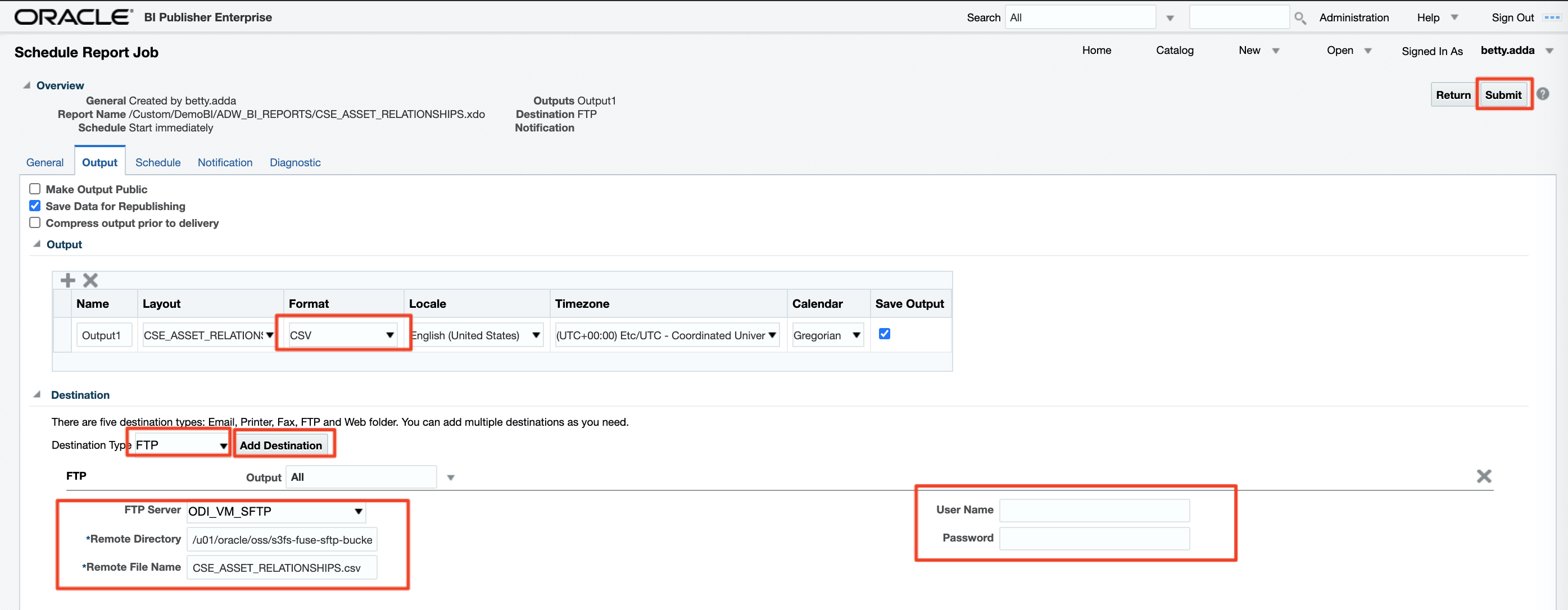The width and height of the screenshot is (1568, 610).
Task: Open the FTP Server ODI_VM_SFTP dropdown
Action: click(x=276, y=512)
